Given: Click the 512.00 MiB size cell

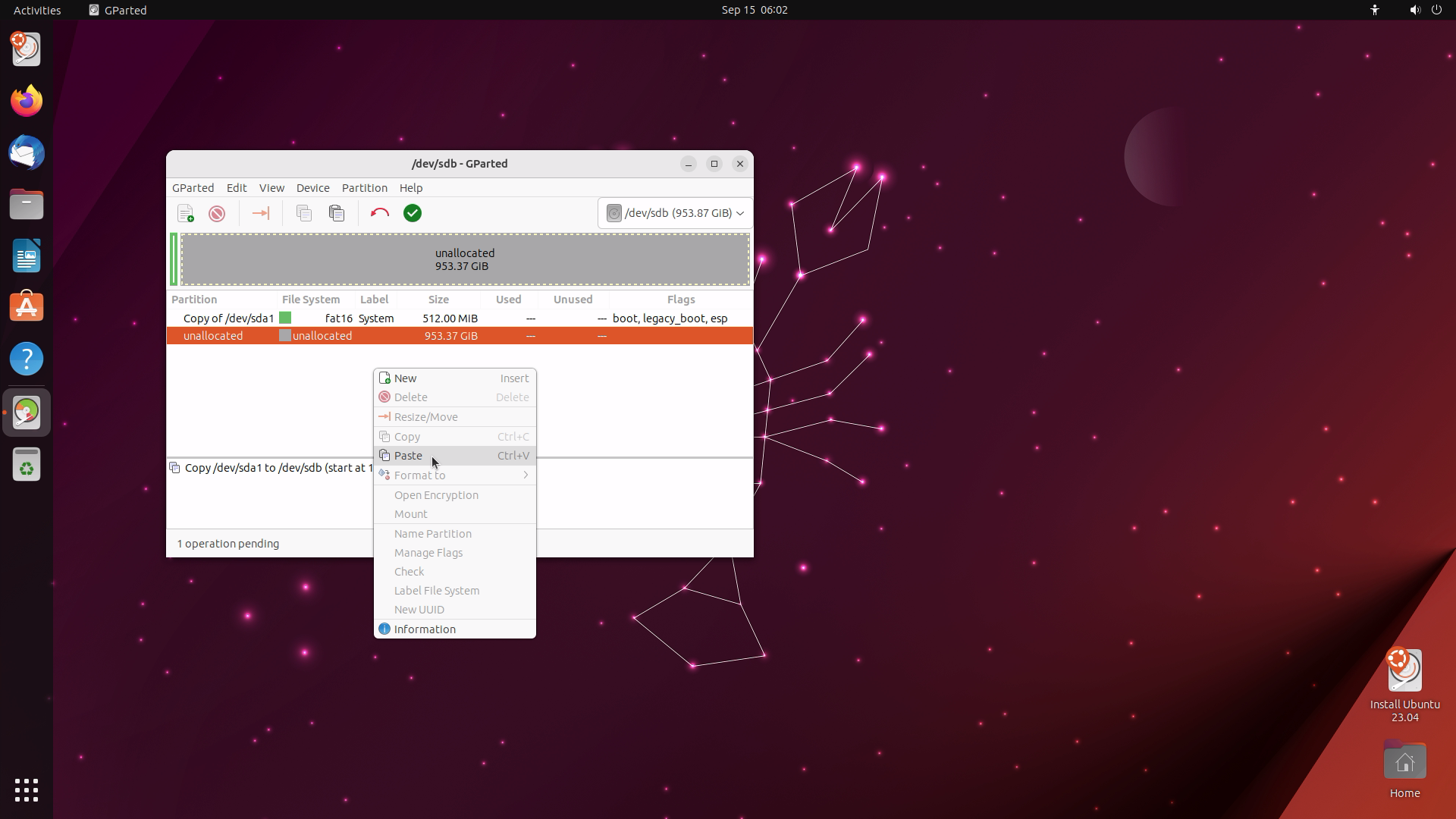Looking at the screenshot, I should tap(450, 318).
